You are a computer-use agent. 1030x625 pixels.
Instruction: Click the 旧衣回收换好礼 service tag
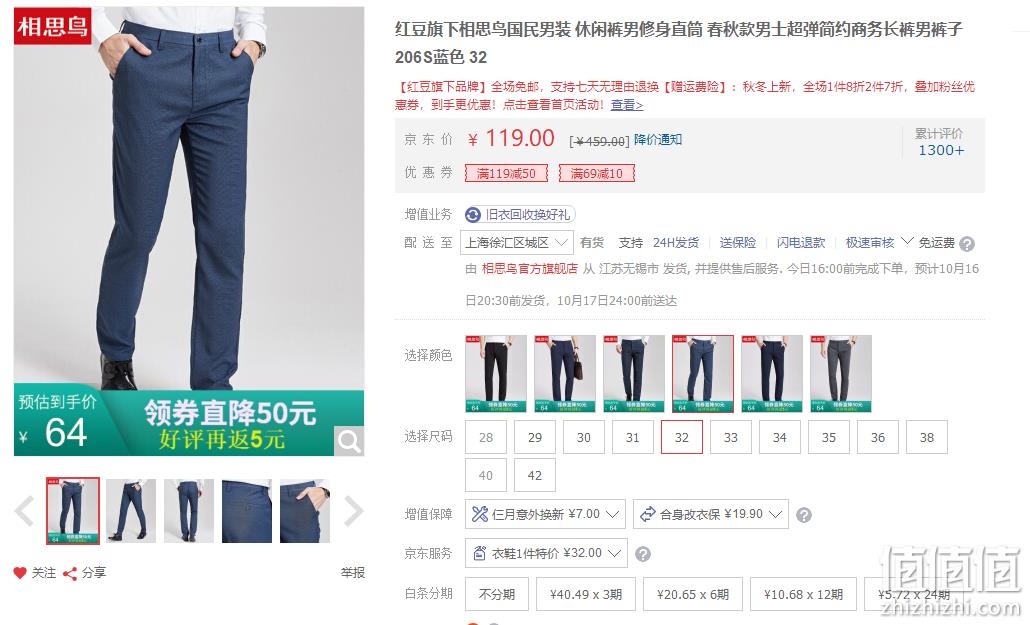pos(520,214)
